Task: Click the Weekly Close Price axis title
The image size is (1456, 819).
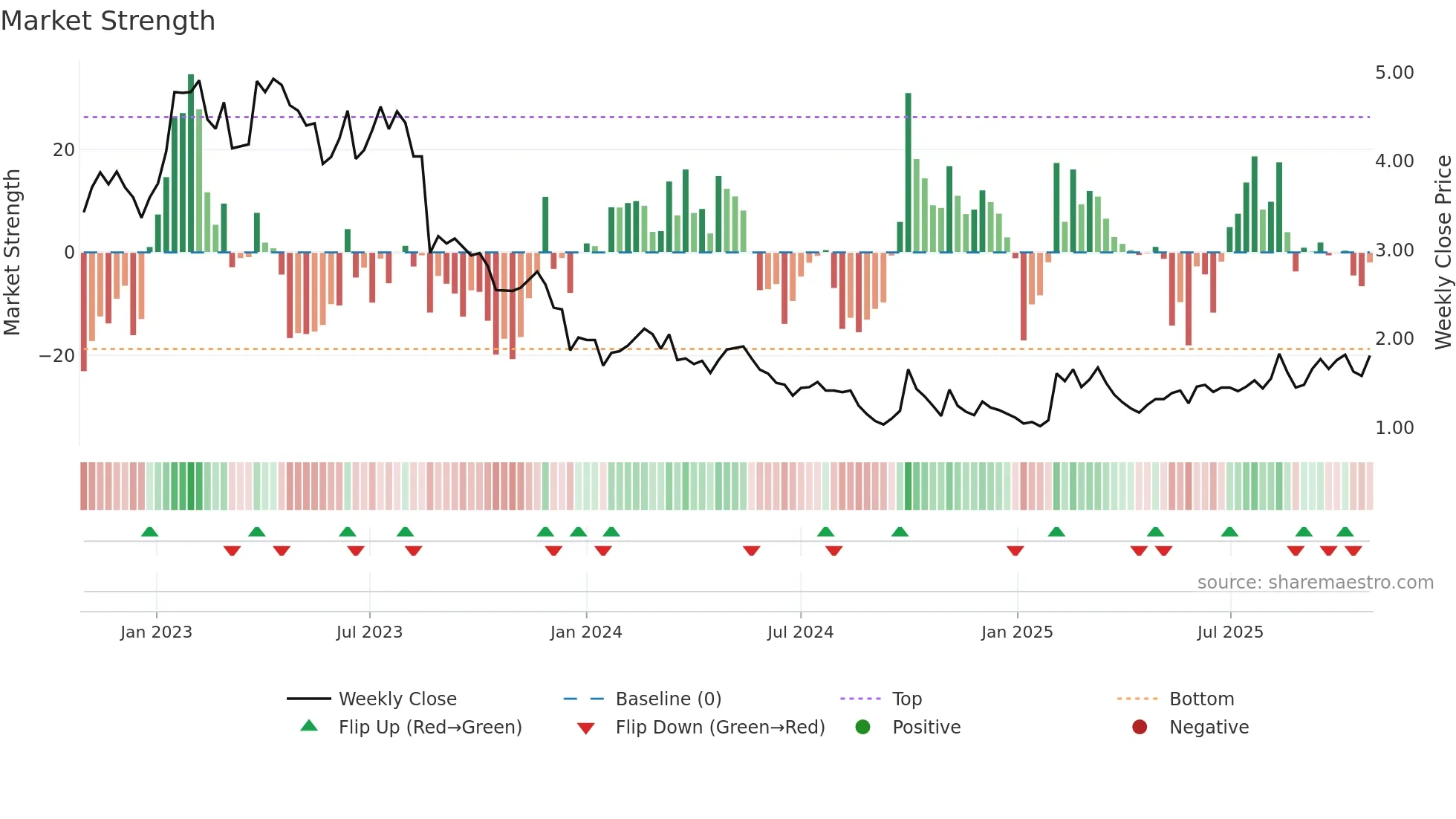Action: click(x=1443, y=253)
